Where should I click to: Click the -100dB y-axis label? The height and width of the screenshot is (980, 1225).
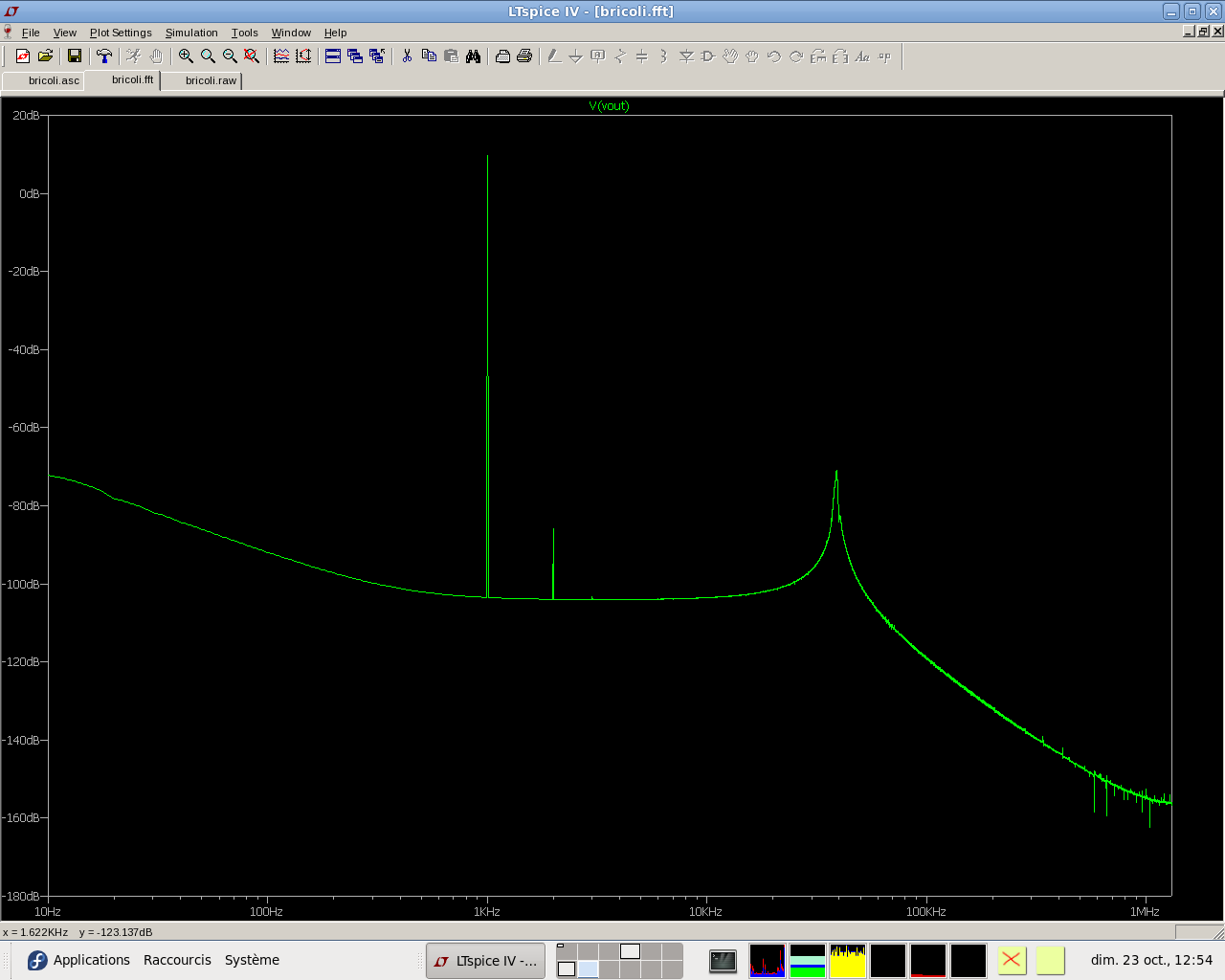[x=23, y=584]
